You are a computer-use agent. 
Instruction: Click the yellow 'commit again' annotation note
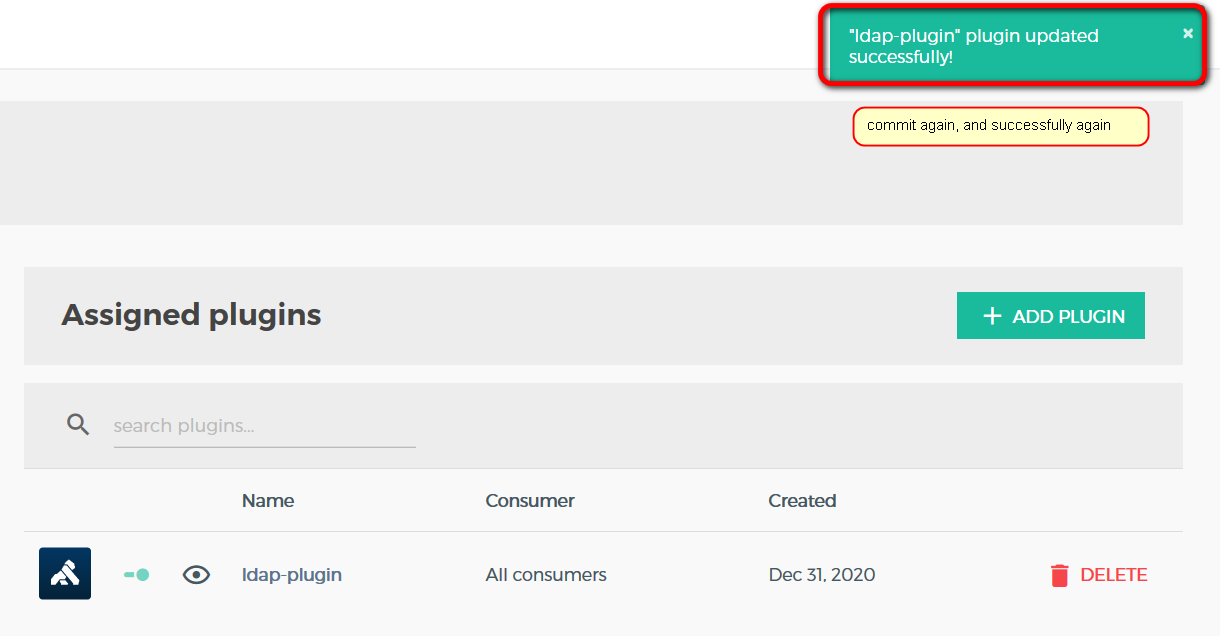tap(1000, 126)
